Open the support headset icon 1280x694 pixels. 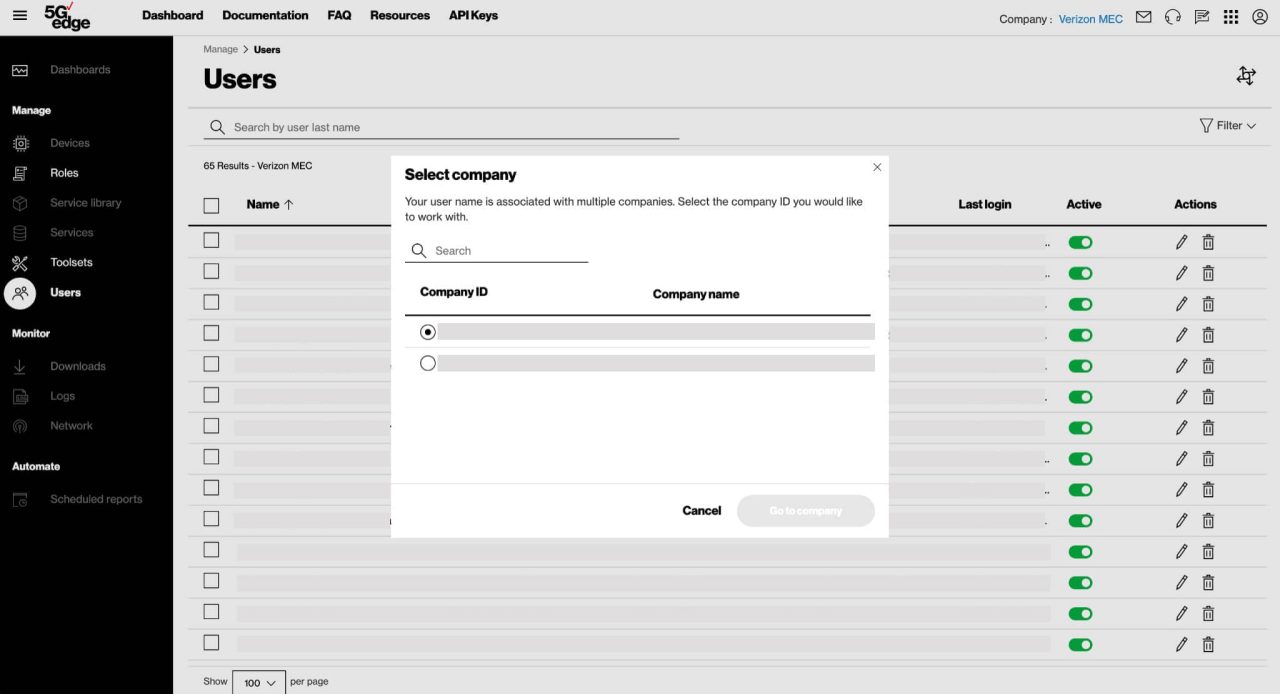click(x=1173, y=17)
